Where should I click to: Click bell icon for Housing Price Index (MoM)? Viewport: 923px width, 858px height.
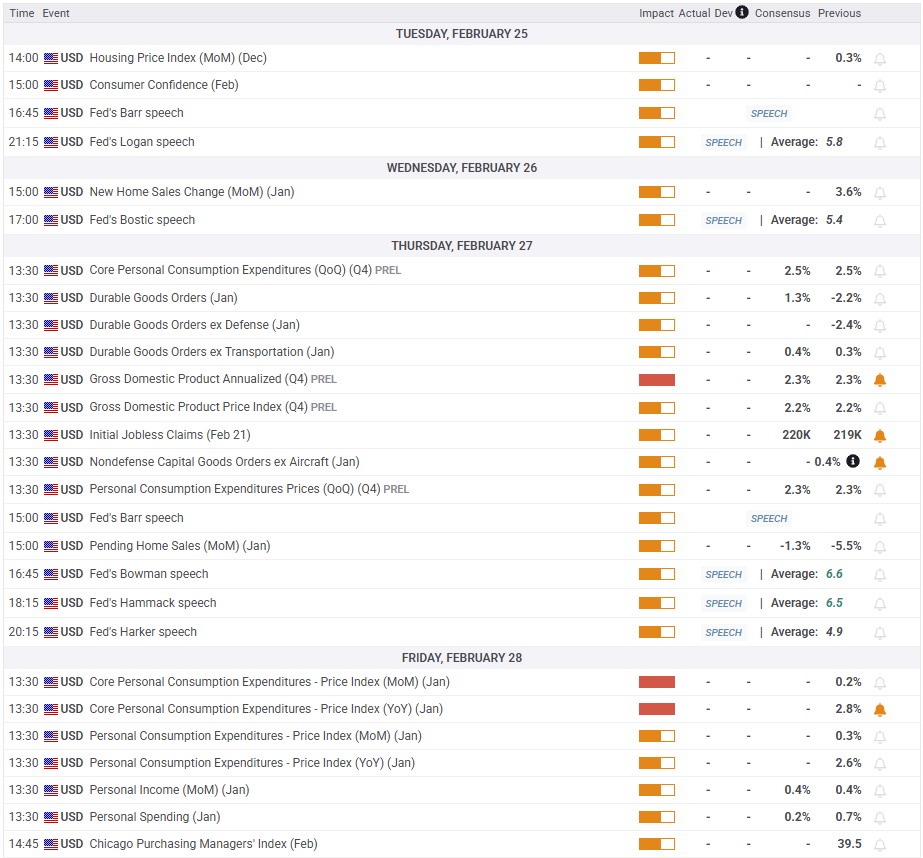point(880,59)
